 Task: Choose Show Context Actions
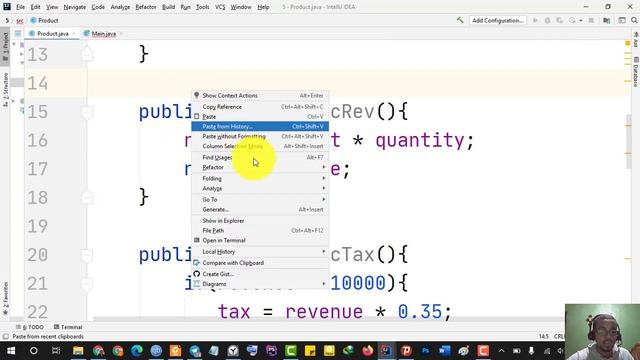(260, 96)
